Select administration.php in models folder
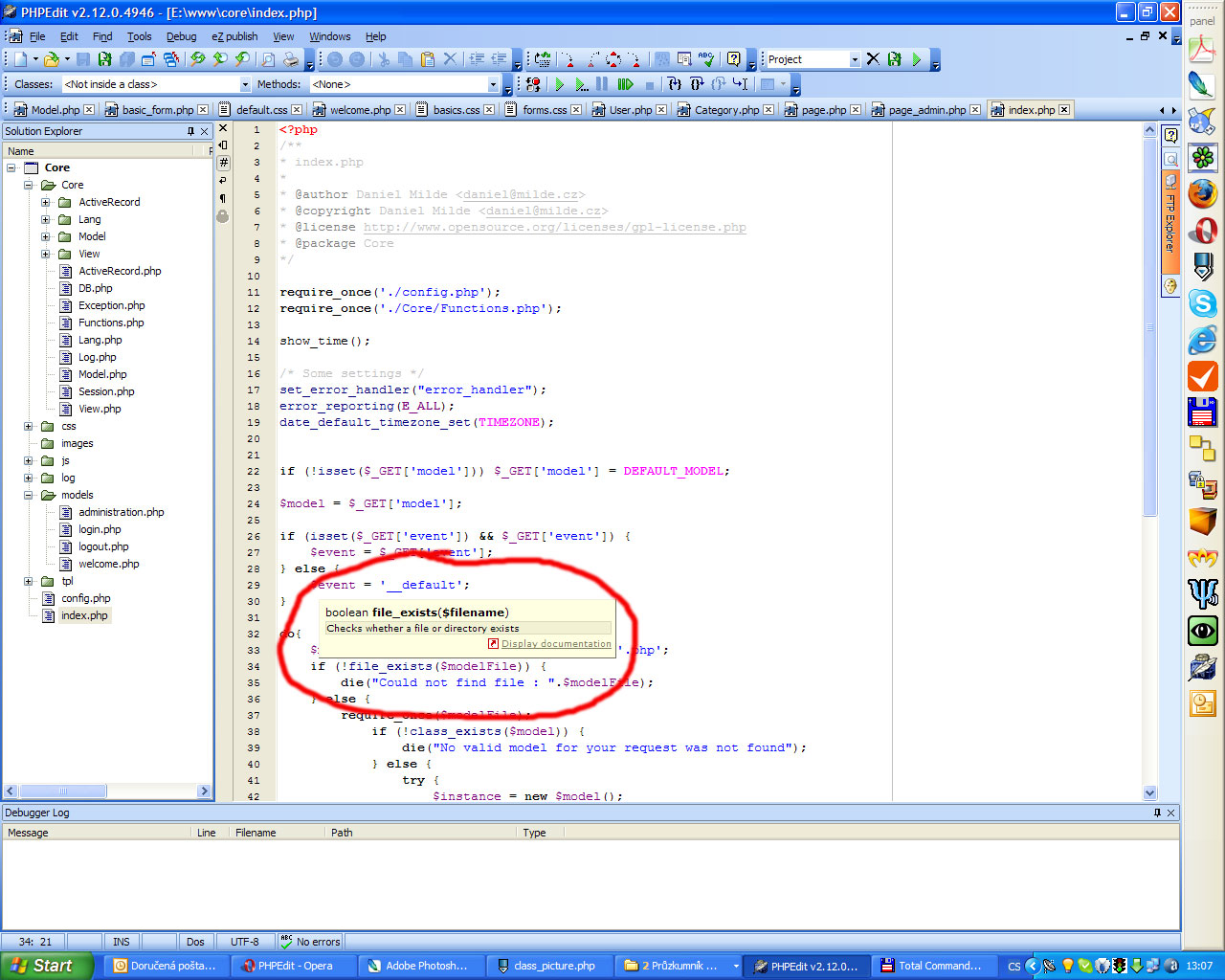Image resolution: width=1225 pixels, height=980 pixels. [122, 512]
